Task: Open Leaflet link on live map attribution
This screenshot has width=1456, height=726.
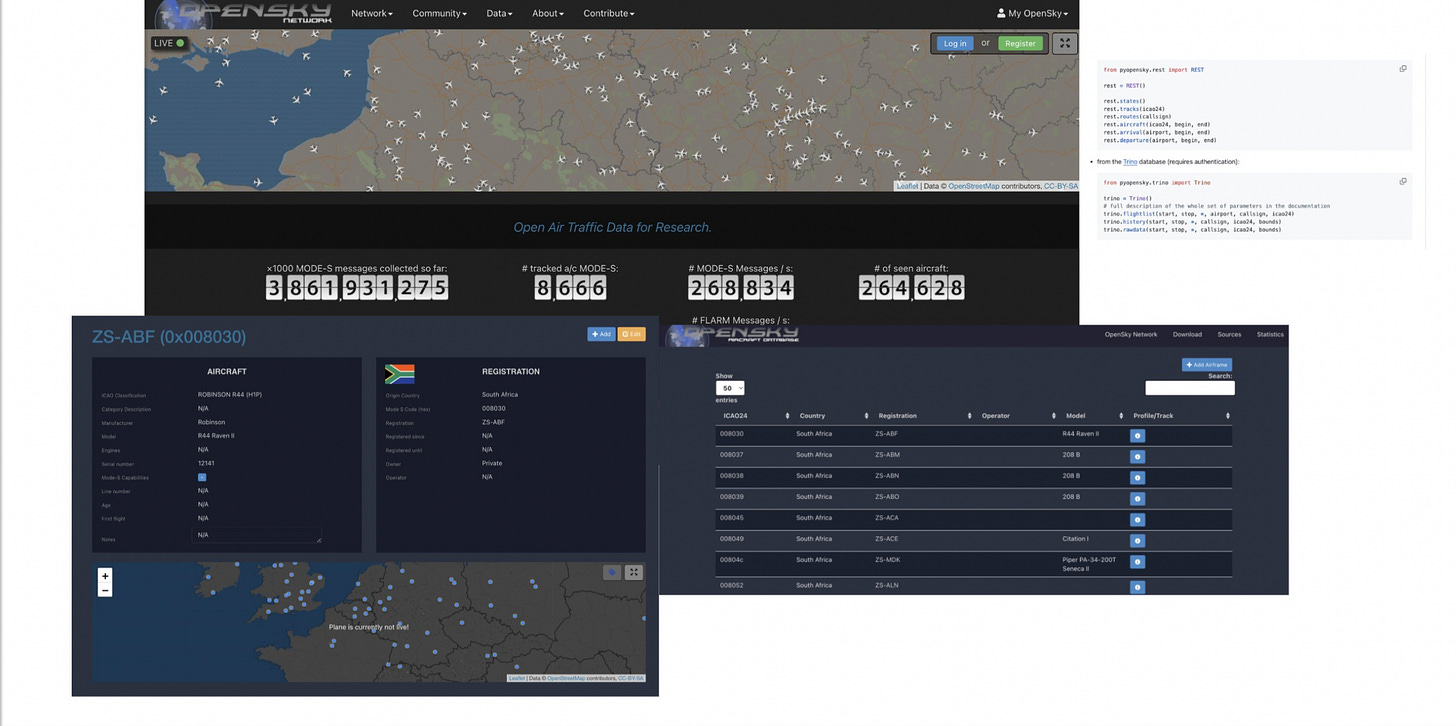Action: point(907,186)
